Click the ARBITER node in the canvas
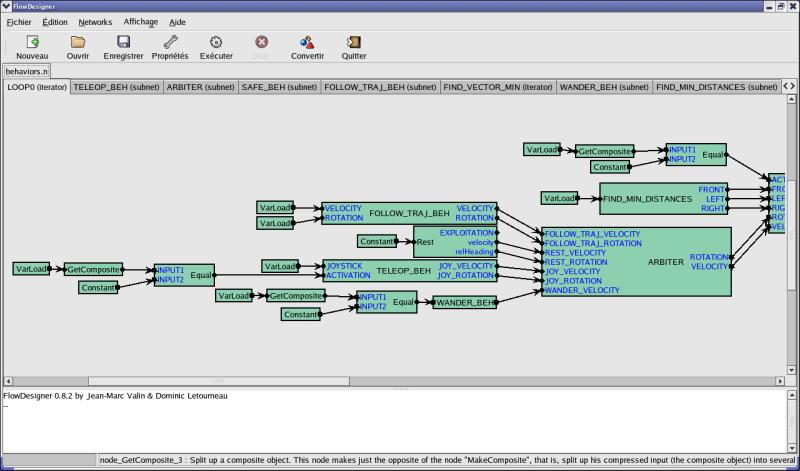Screen dimensions: 800x471 pyautogui.click(x=665, y=262)
